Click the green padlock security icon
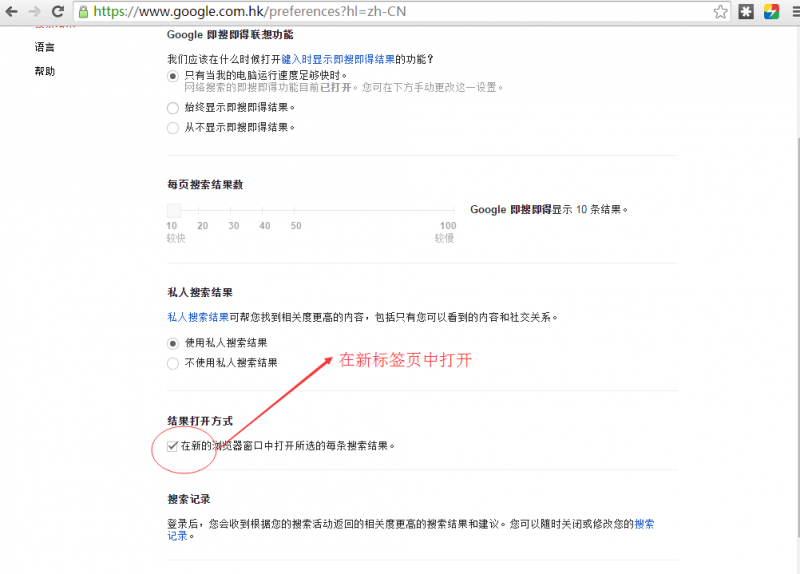The image size is (800, 574). [x=84, y=12]
